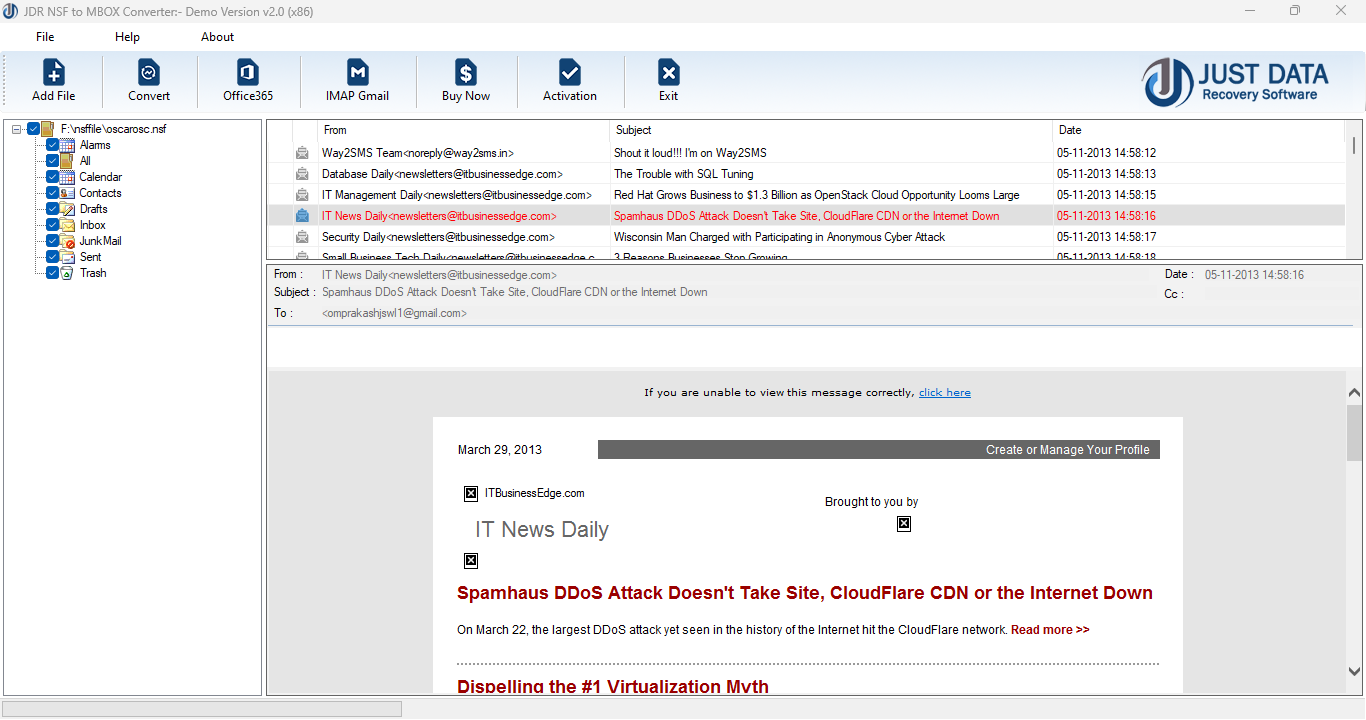Open the File menu
Viewport: 1366px width, 720px height.
coord(45,37)
